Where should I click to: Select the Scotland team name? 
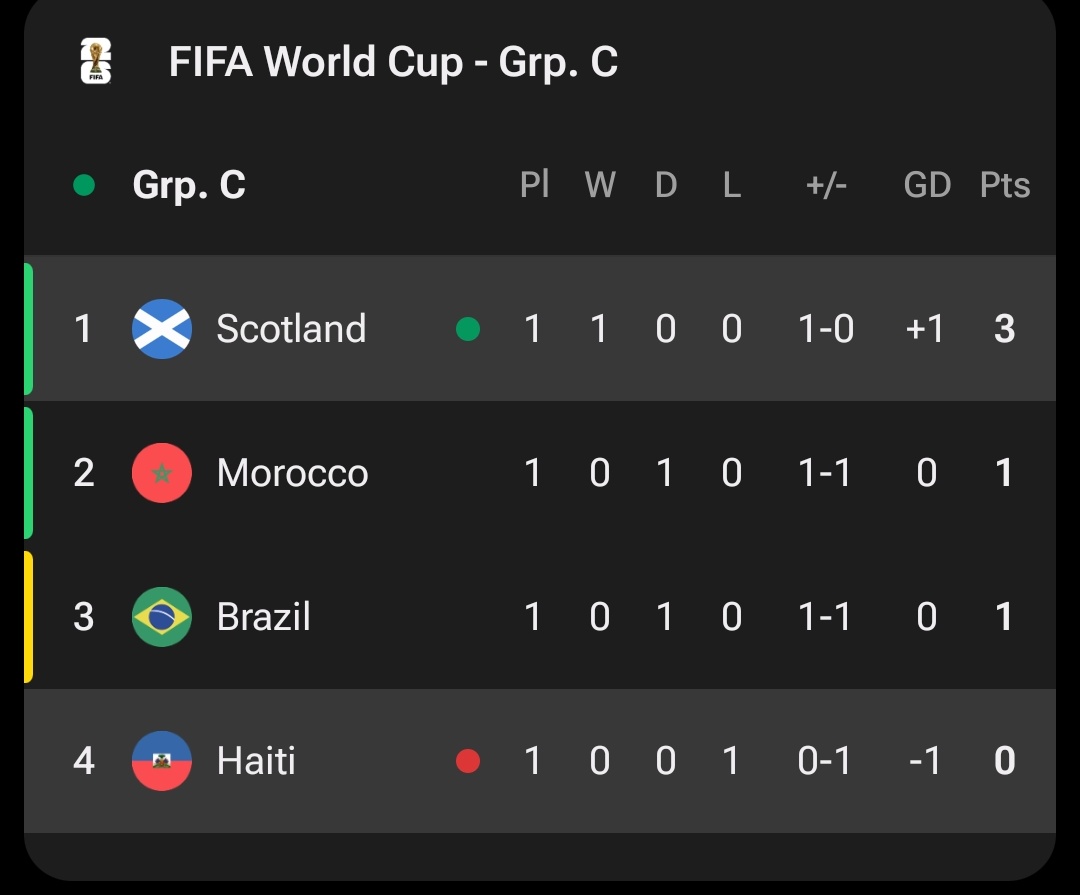(291, 329)
